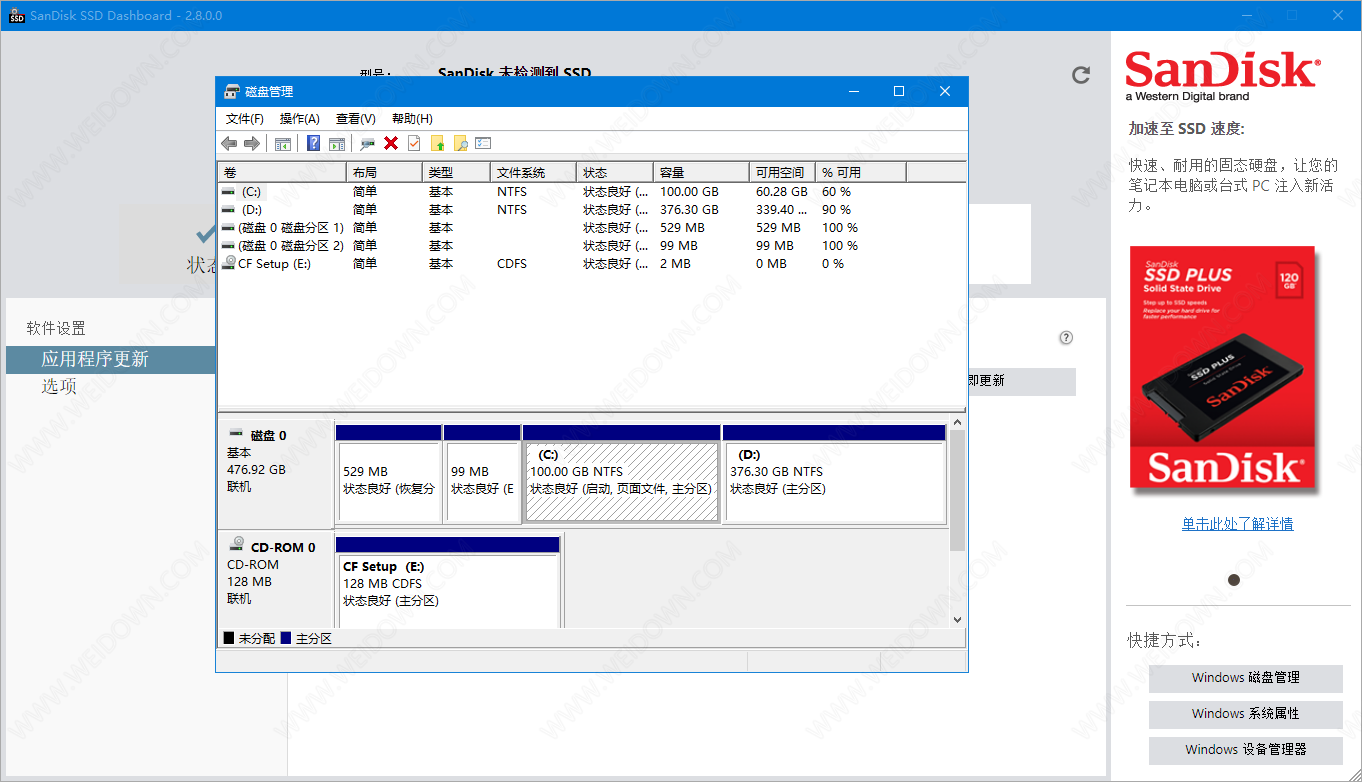Select the (C:) volume row in the list
The height and width of the screenshot is (782, 1362).
592,191
